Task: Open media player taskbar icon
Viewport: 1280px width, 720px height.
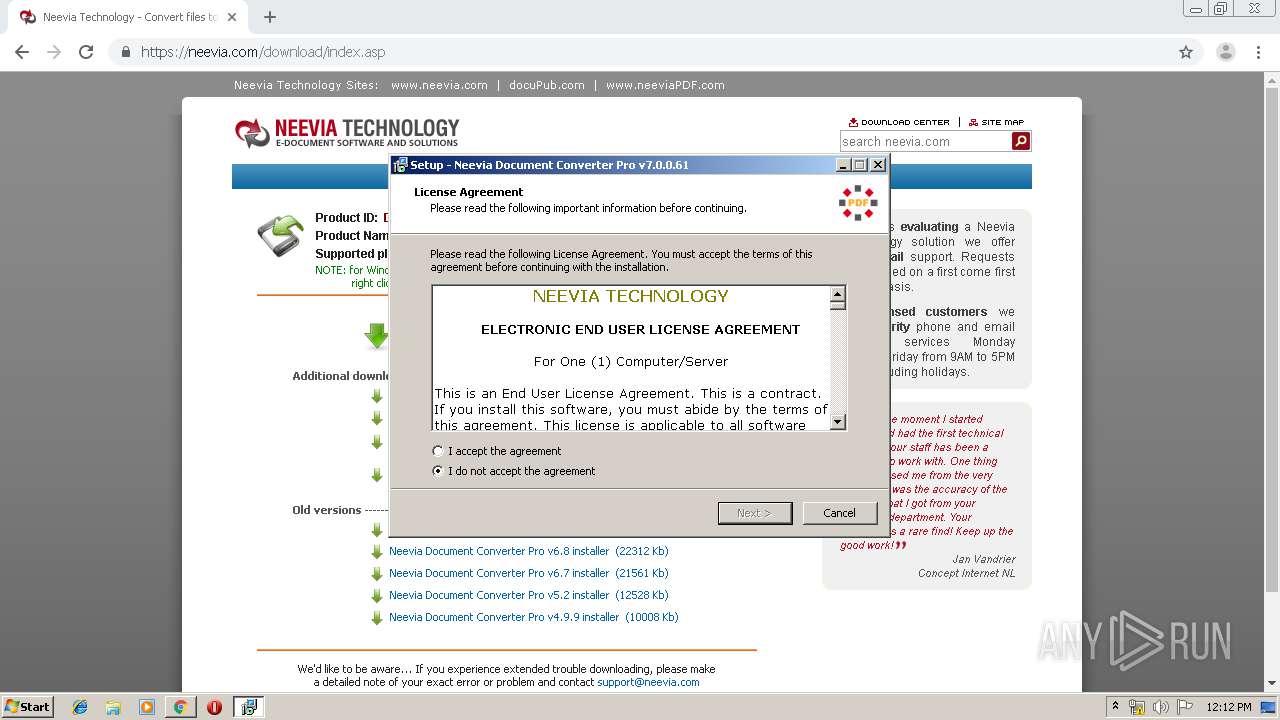Action: click(147, 707)
